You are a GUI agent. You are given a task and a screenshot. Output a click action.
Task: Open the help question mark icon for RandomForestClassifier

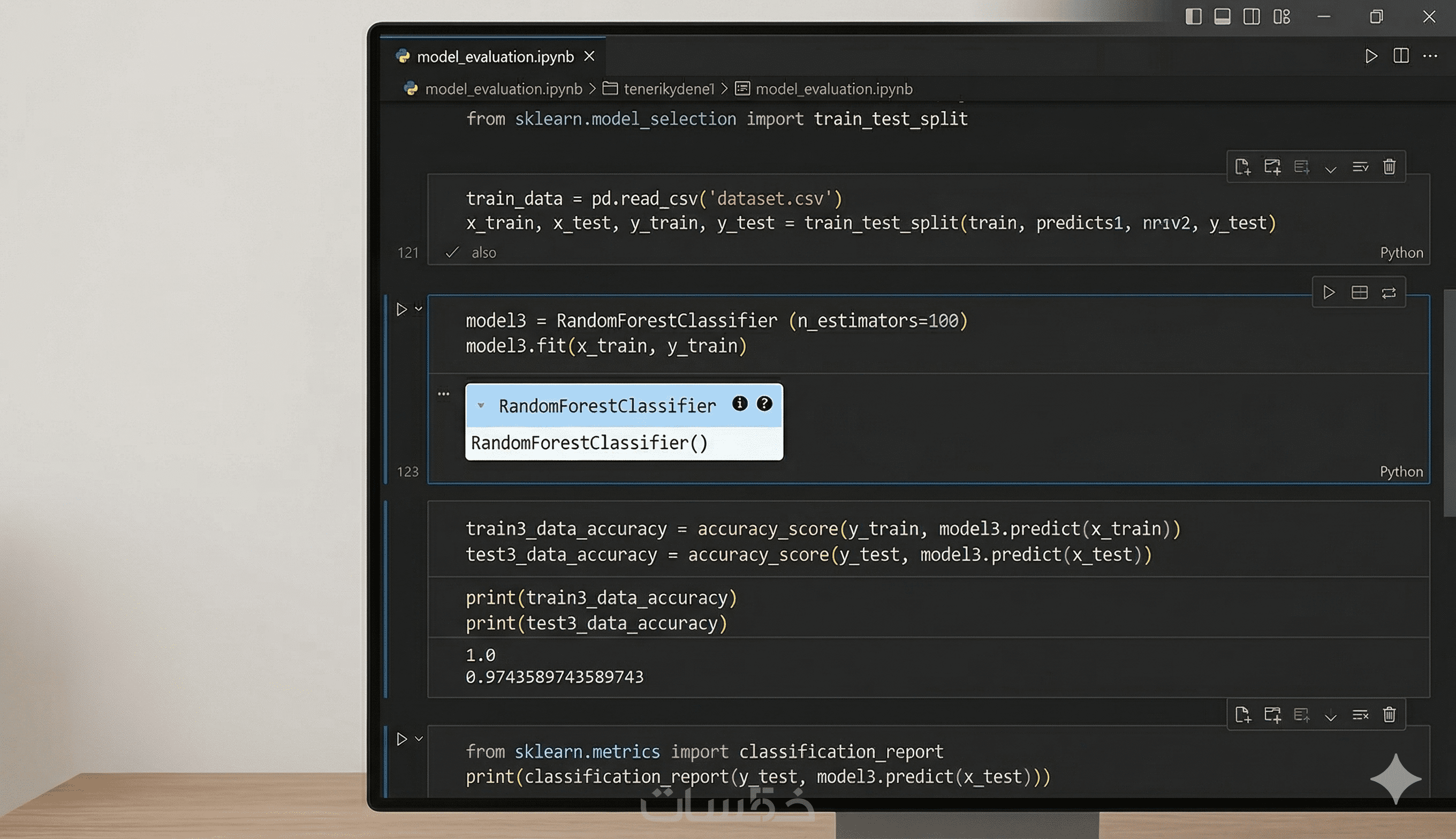[x=764, y=404]
